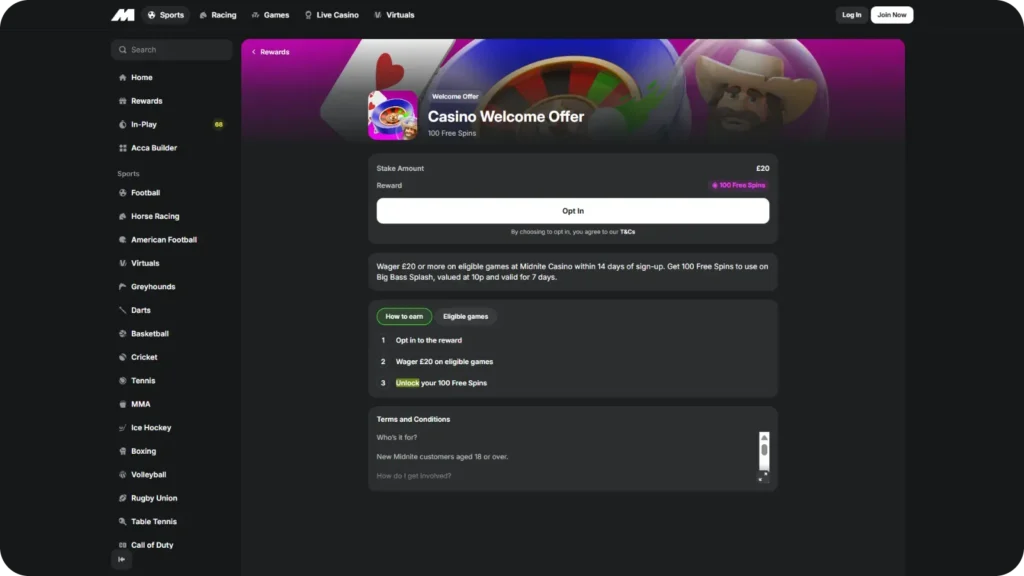Click the Basketball icon
The image size is (1024, 576).
[123, 334]
